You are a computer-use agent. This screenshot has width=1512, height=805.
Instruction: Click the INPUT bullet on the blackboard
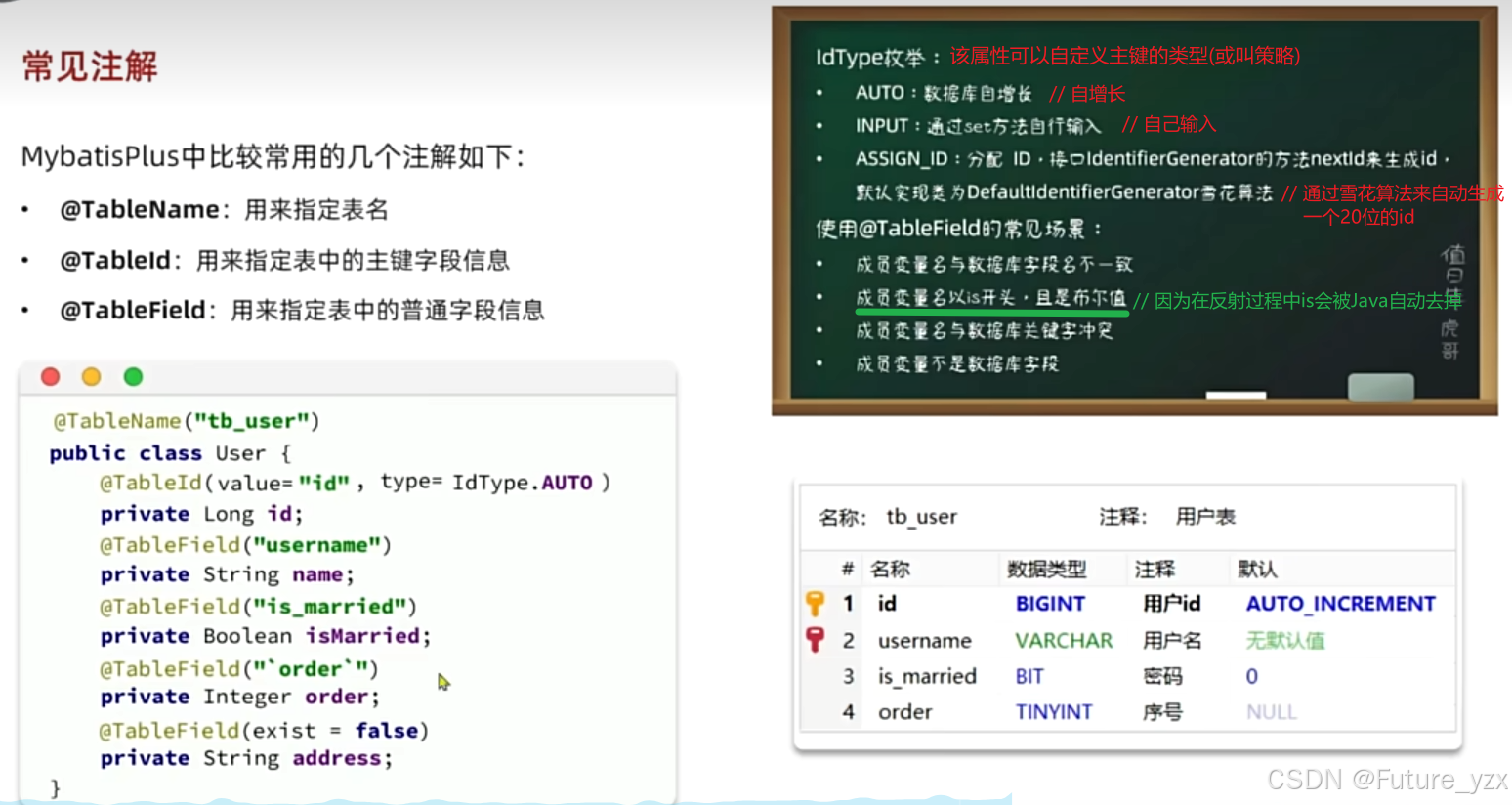coord(978,126)
